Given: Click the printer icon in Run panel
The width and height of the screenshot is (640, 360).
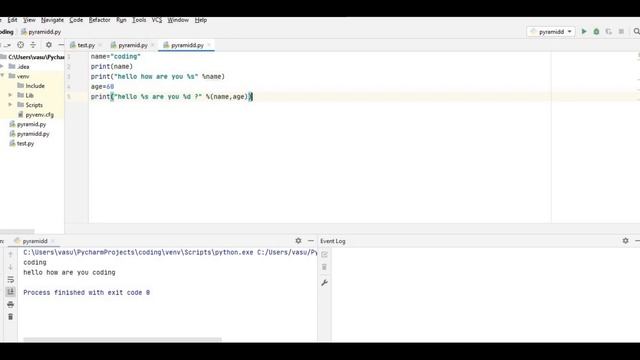Looking at the screenshot, I should pos(11,304).
